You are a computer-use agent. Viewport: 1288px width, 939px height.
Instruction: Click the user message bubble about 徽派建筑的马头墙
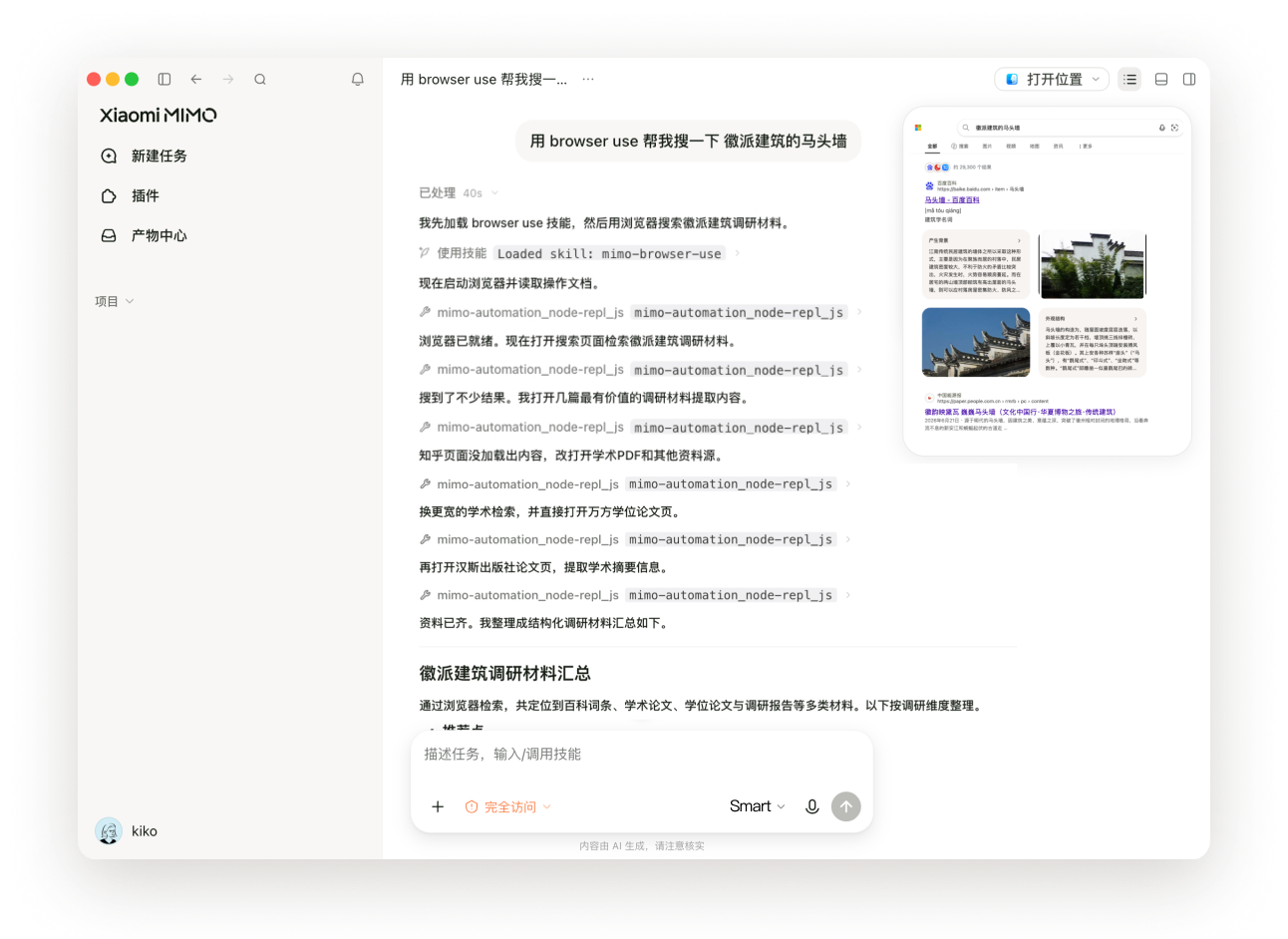click(x=689, y=141)
